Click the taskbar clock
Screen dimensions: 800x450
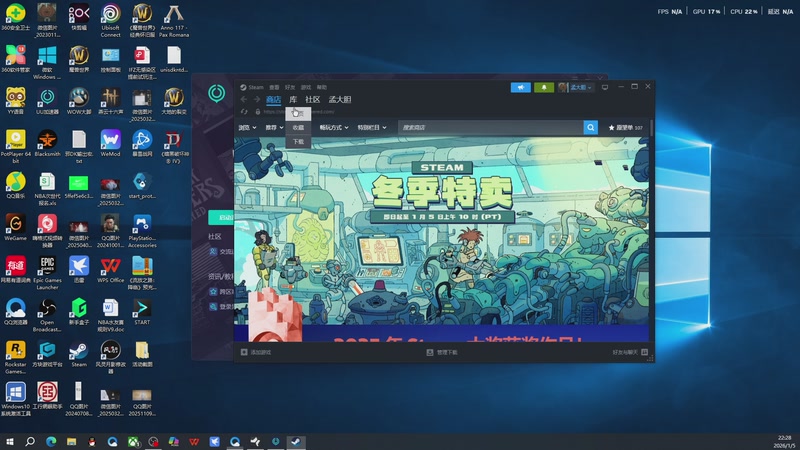(786, 442)
